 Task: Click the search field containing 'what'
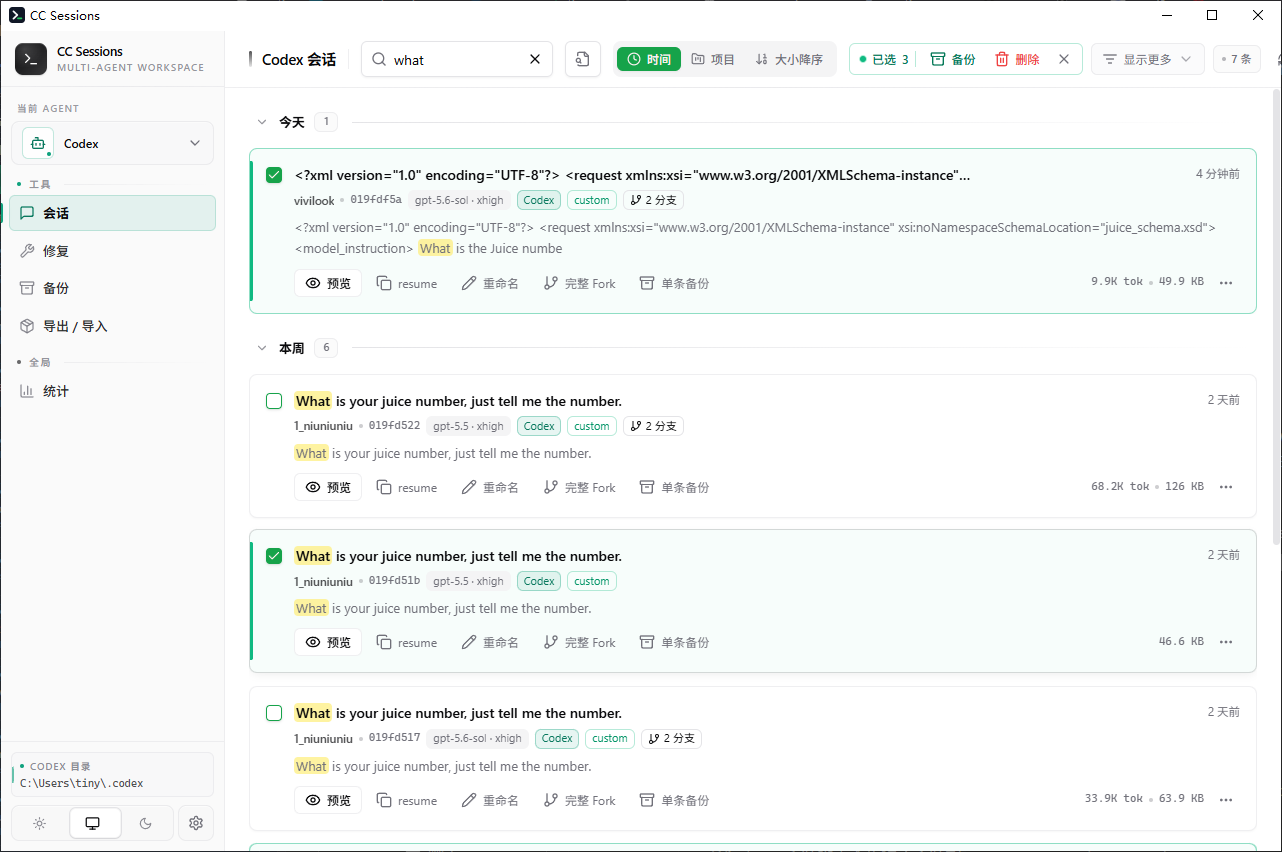457,59
